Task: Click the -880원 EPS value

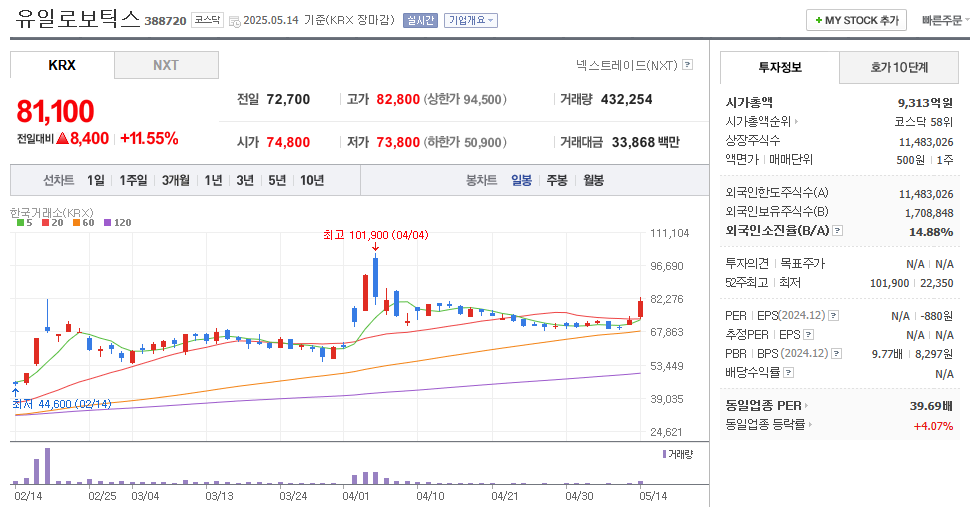Action: (x=937, y=316)
